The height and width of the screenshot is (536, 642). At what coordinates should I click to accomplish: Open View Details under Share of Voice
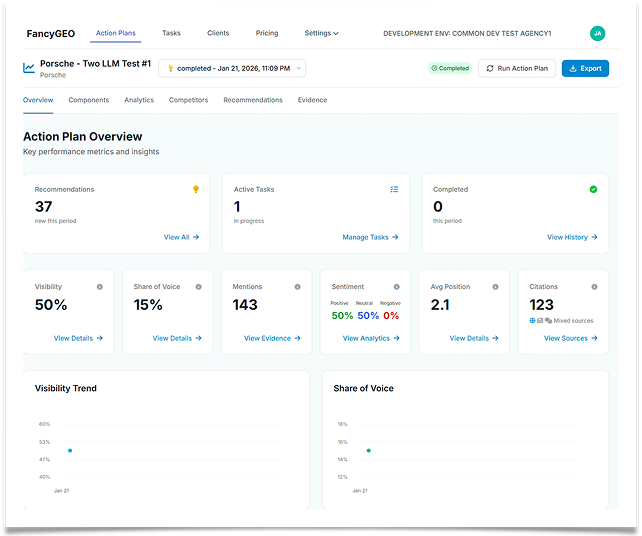pos(177,338)
